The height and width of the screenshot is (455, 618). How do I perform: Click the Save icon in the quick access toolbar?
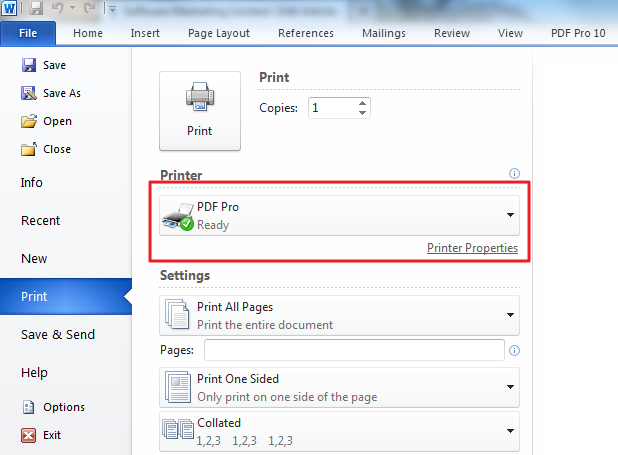[x=37, y=9]
